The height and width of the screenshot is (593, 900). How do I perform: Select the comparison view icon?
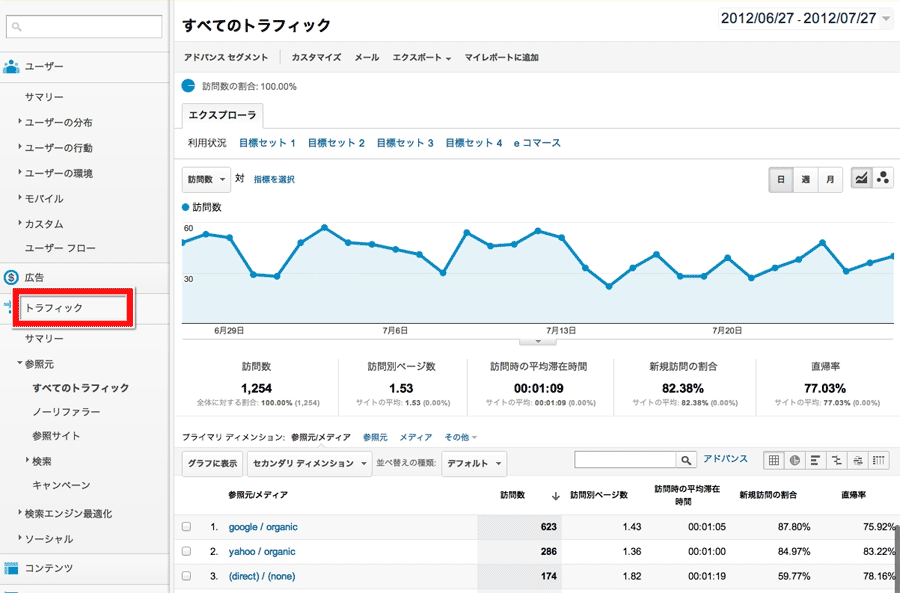[837, 460]
